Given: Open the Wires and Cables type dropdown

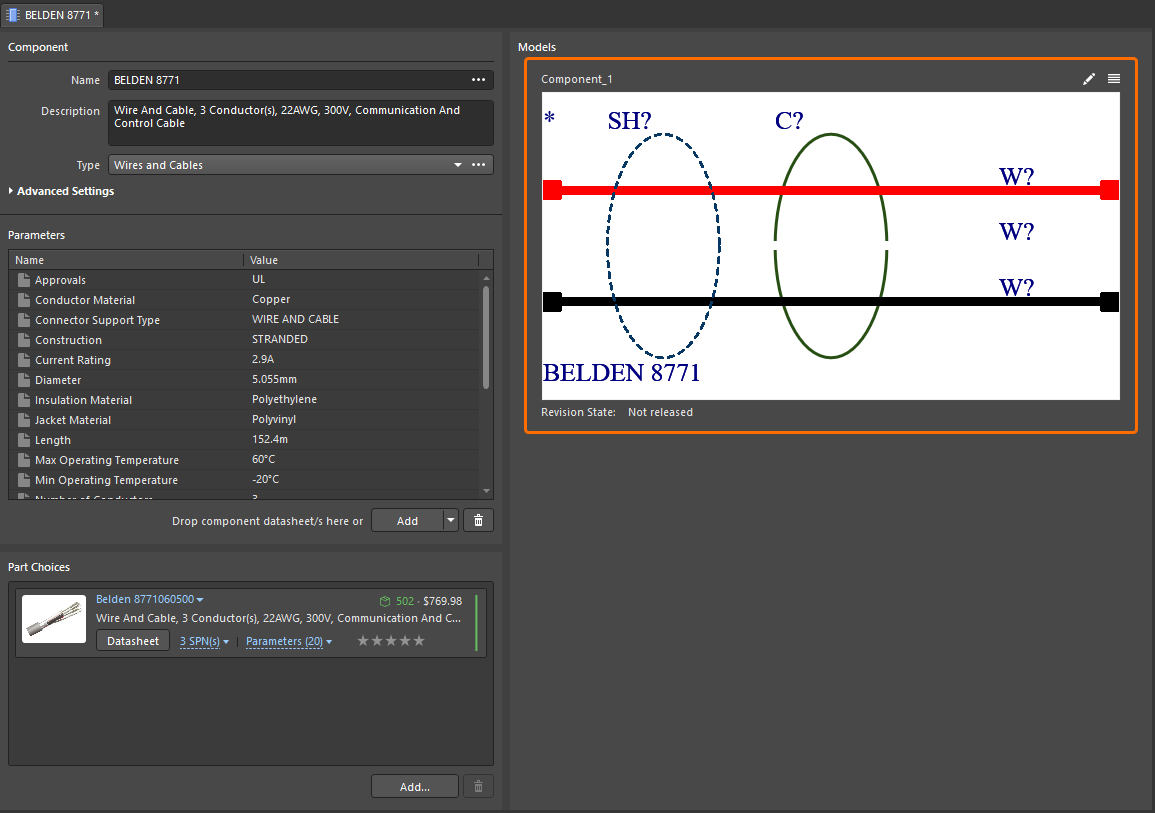Looking at the screenshot, I should pos(457,164).
